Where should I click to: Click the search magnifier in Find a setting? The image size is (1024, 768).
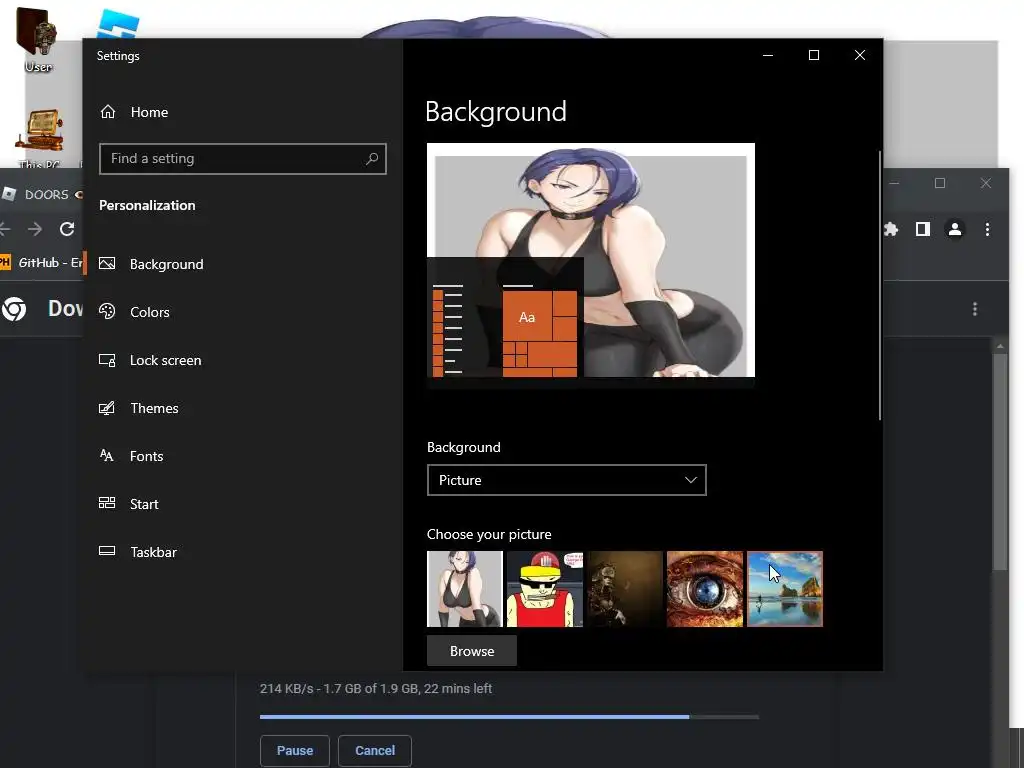(372, 159)
